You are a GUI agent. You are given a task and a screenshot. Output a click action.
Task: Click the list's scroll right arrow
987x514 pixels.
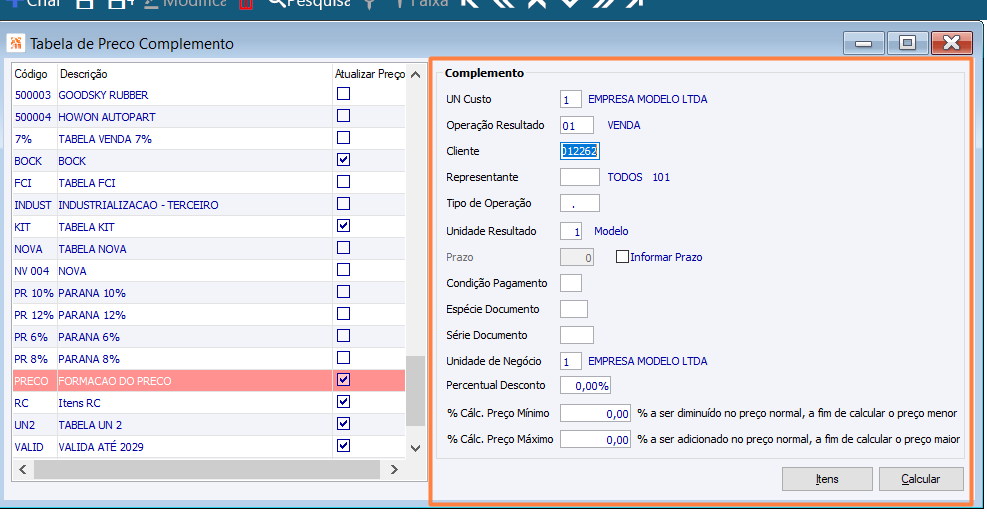[394, 469]
